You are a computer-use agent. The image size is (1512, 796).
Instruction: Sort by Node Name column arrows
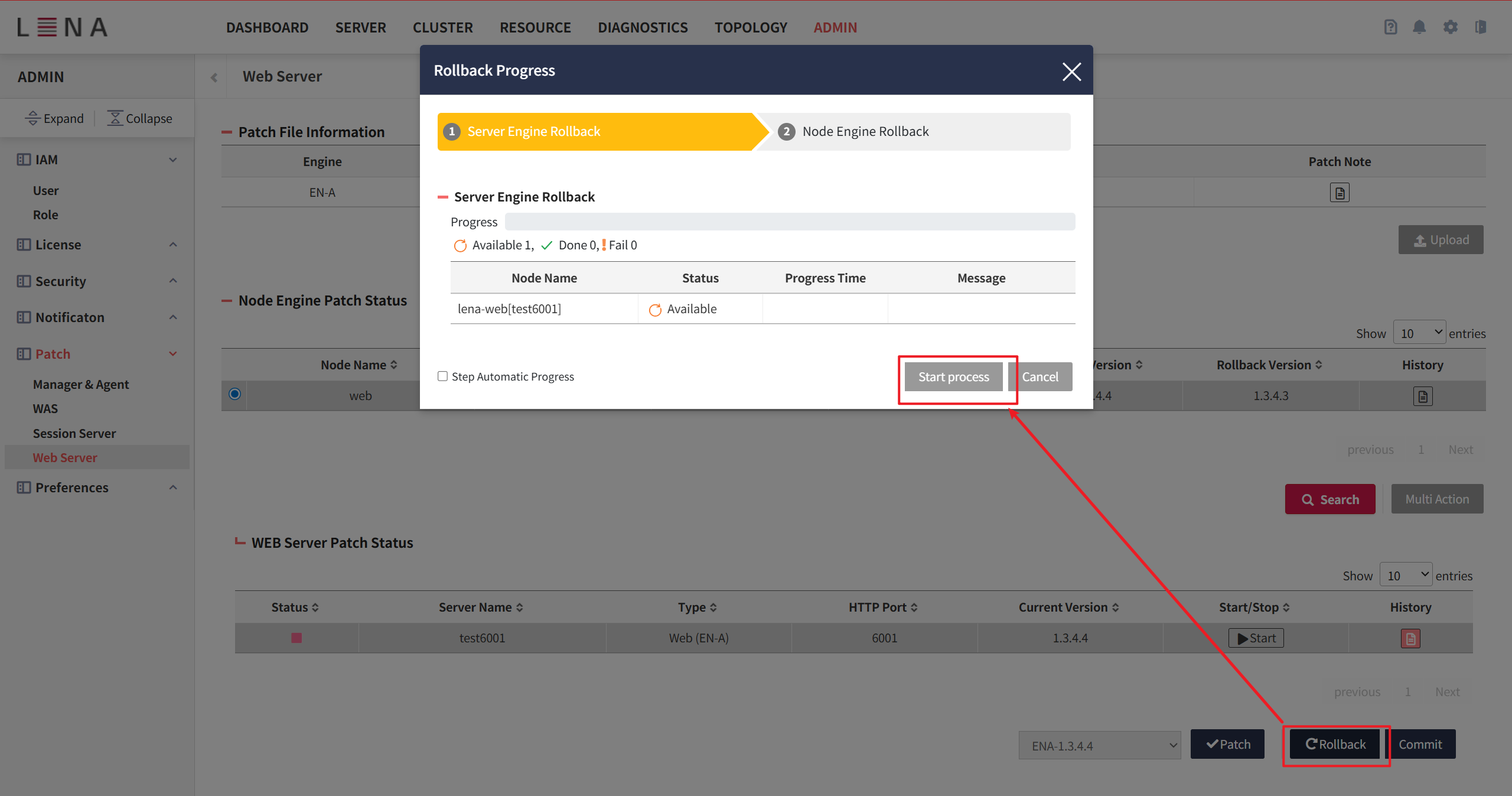[394, 365]
